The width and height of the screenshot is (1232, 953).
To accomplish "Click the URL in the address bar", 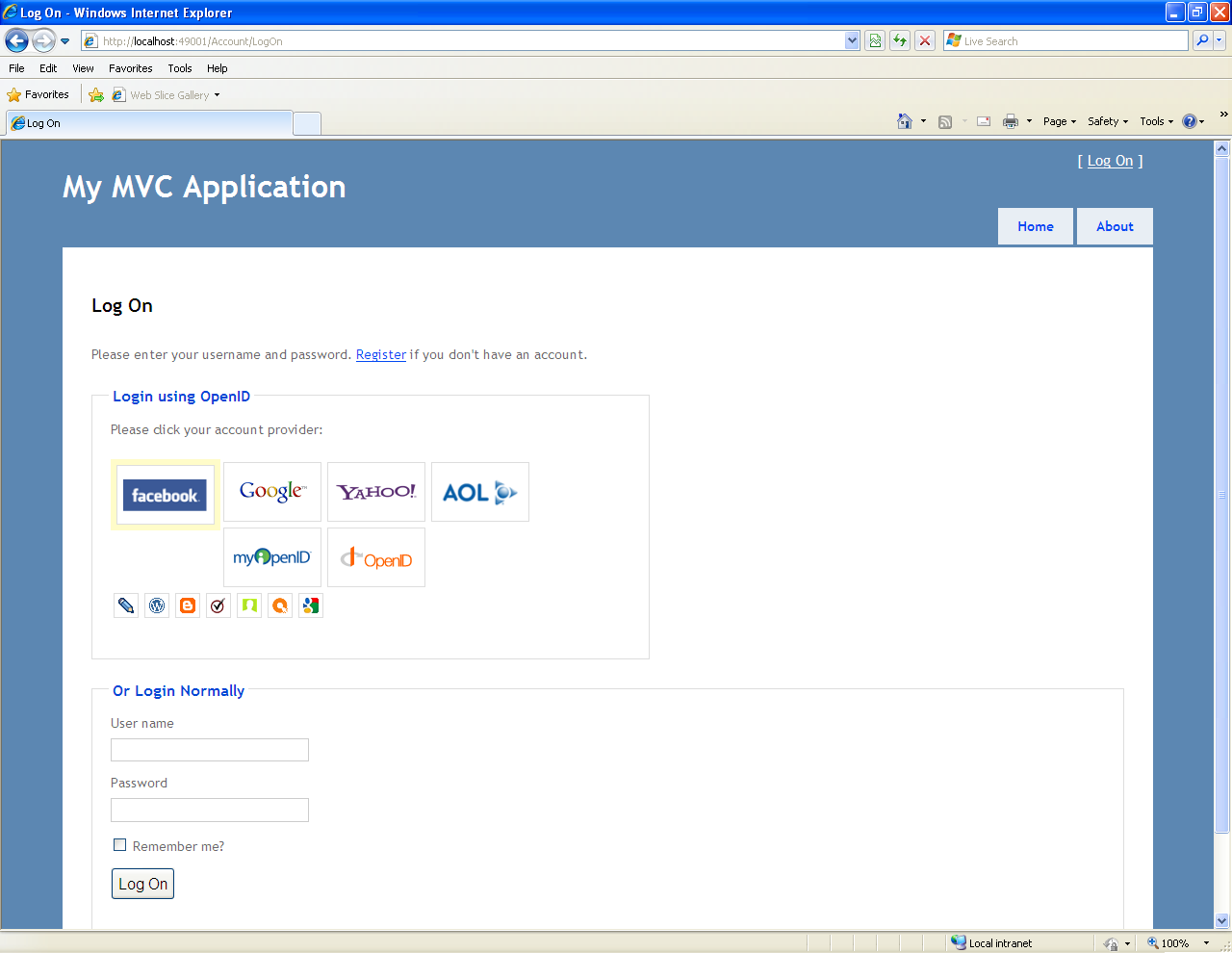I will point(192,41).
